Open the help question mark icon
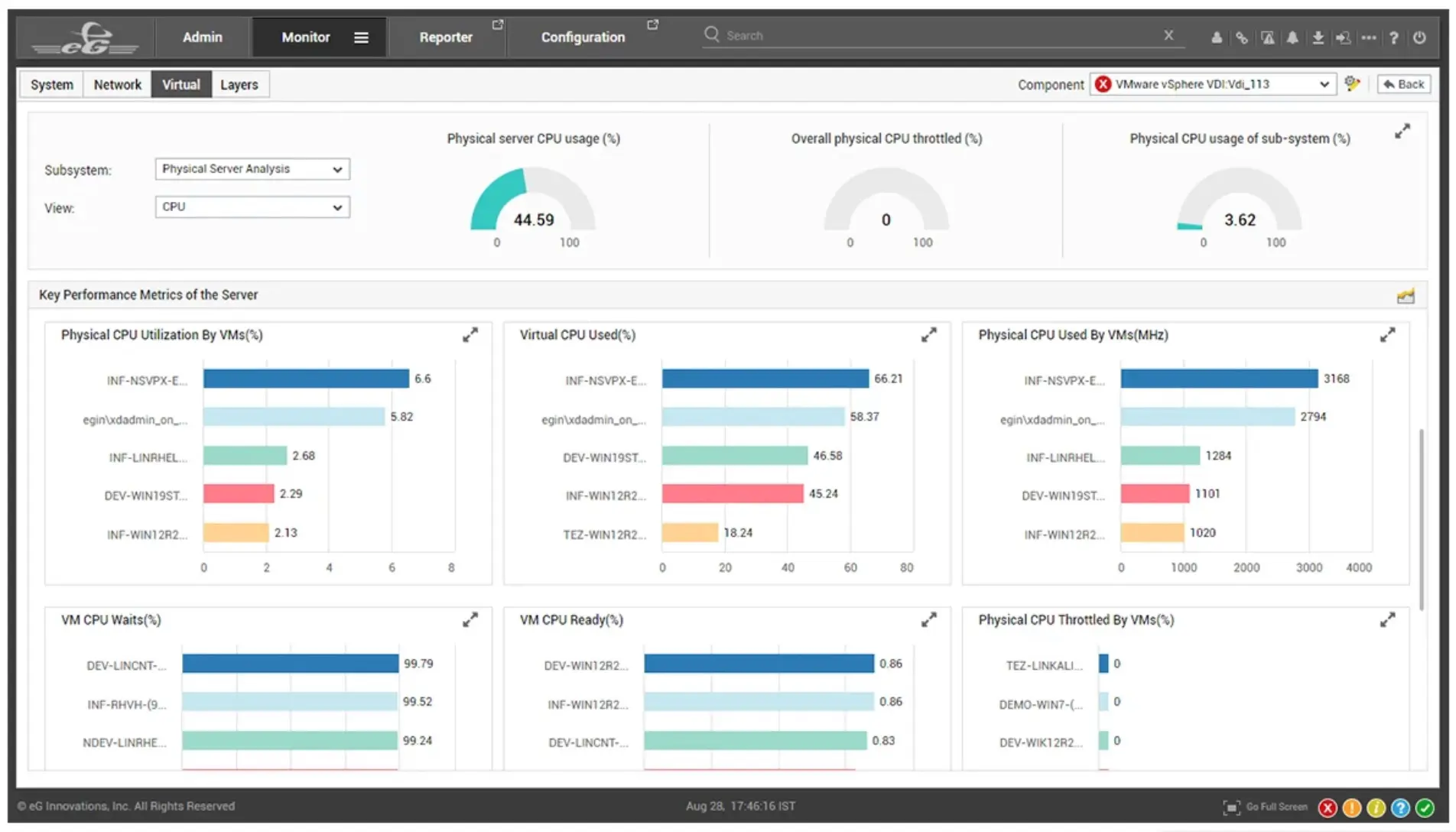The image size is (1456, 832). coord(1394,37)
